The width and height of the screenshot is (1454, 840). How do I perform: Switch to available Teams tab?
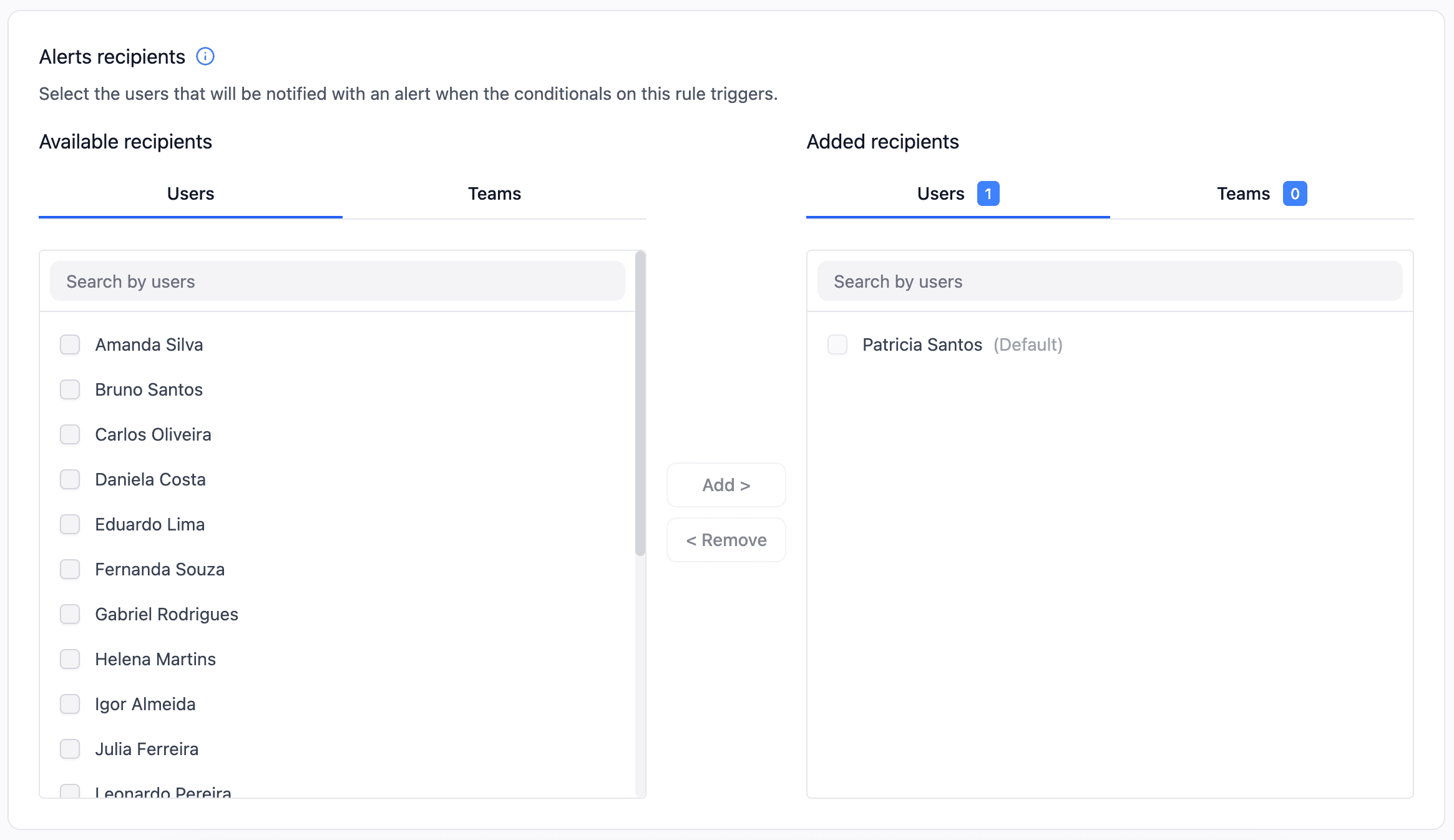[x=494, y=194]
